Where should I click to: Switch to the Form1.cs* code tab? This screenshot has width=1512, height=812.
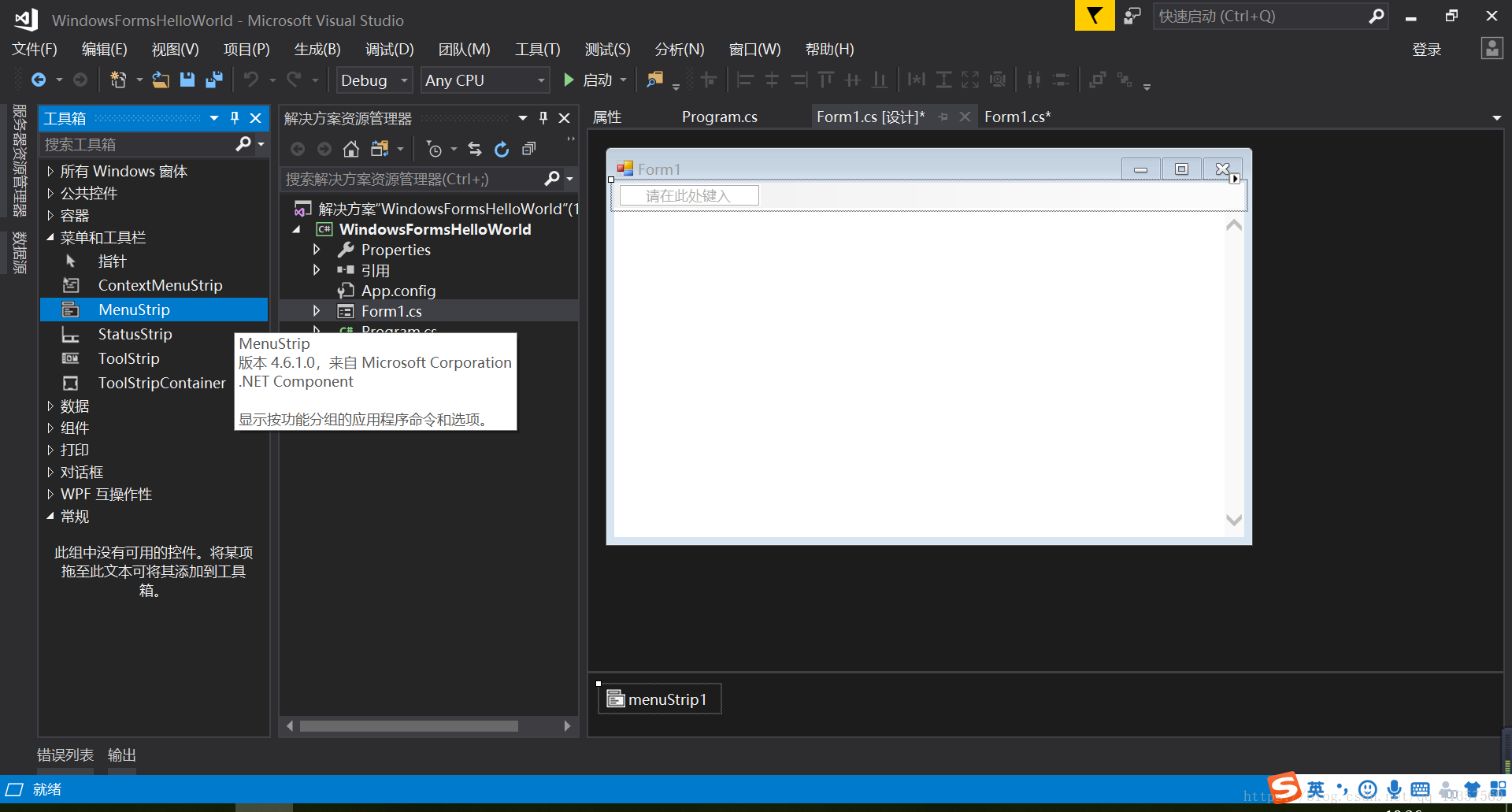1017,117
